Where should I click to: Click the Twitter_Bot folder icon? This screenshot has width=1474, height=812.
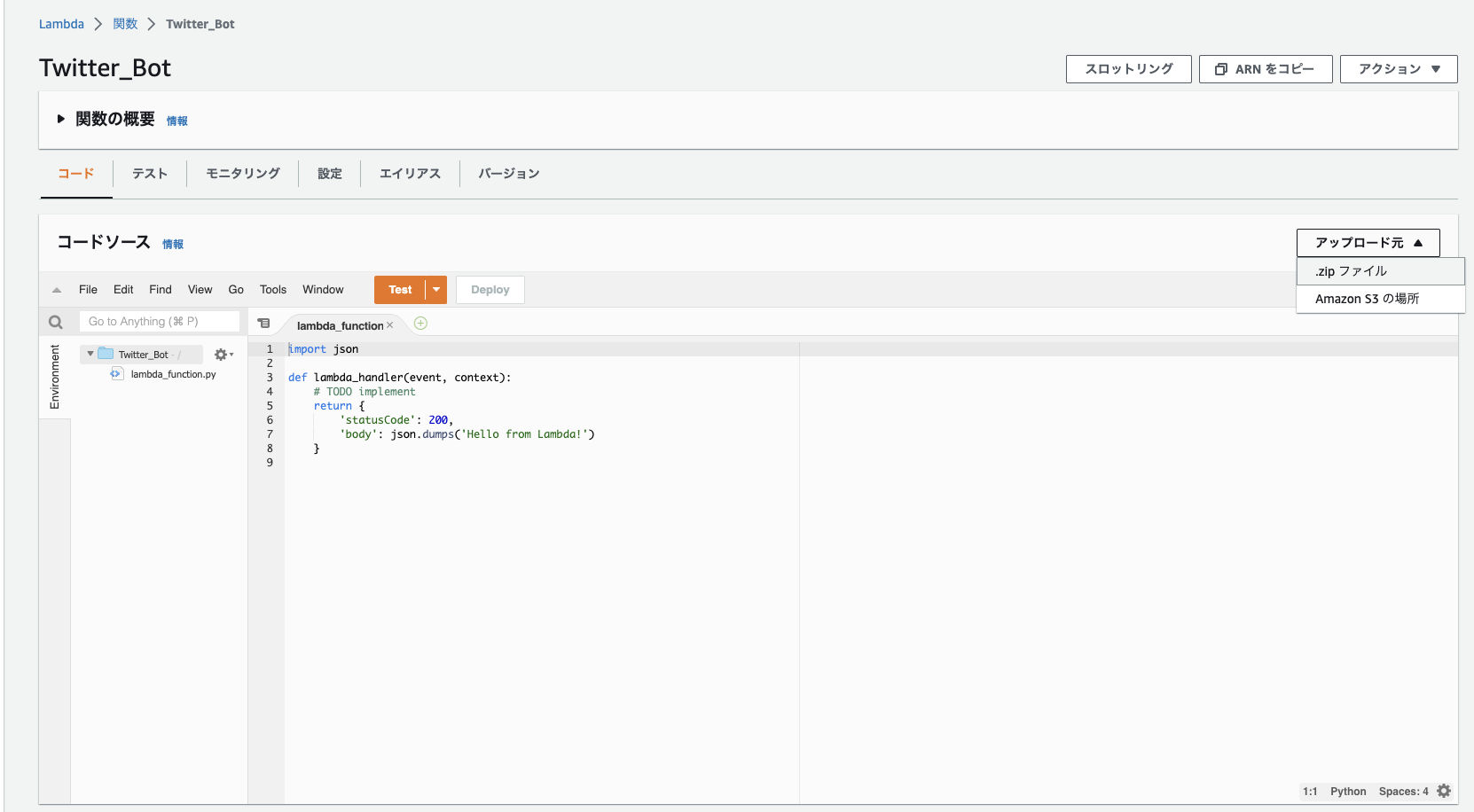tap(106, 354)
